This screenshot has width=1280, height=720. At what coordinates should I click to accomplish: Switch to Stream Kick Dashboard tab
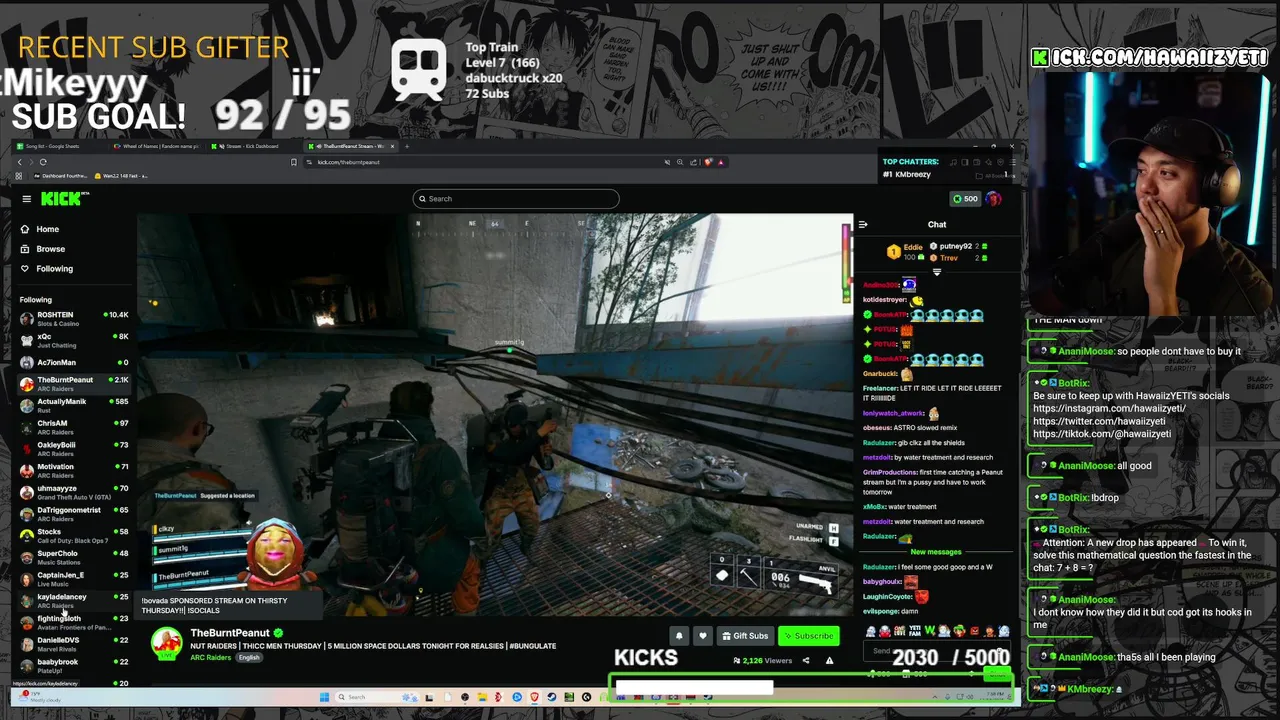(x=252, y=146)
